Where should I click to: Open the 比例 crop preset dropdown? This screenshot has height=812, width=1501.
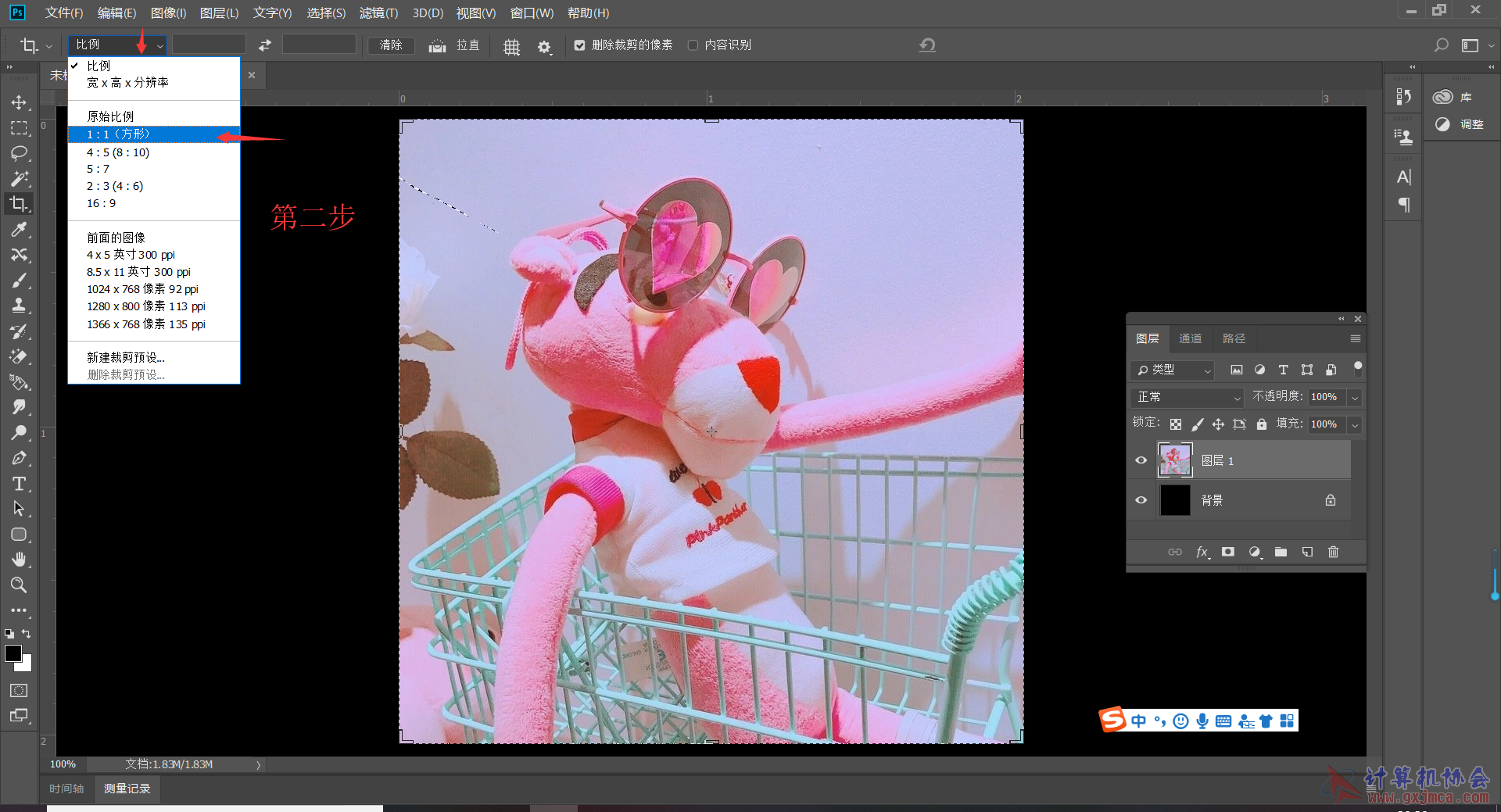[117, 45]
